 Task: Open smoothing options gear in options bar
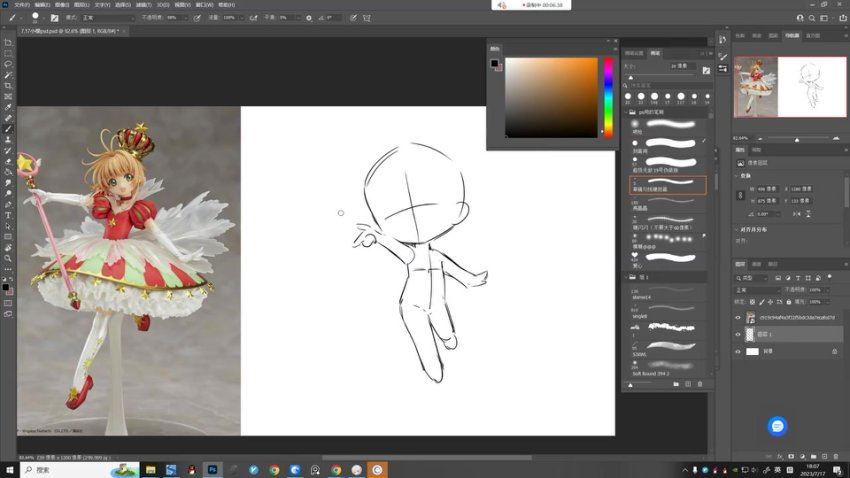pyautogui.click(x=308, y=18)
